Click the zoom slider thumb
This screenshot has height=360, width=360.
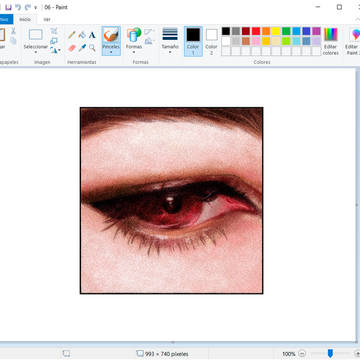[330, 353]
